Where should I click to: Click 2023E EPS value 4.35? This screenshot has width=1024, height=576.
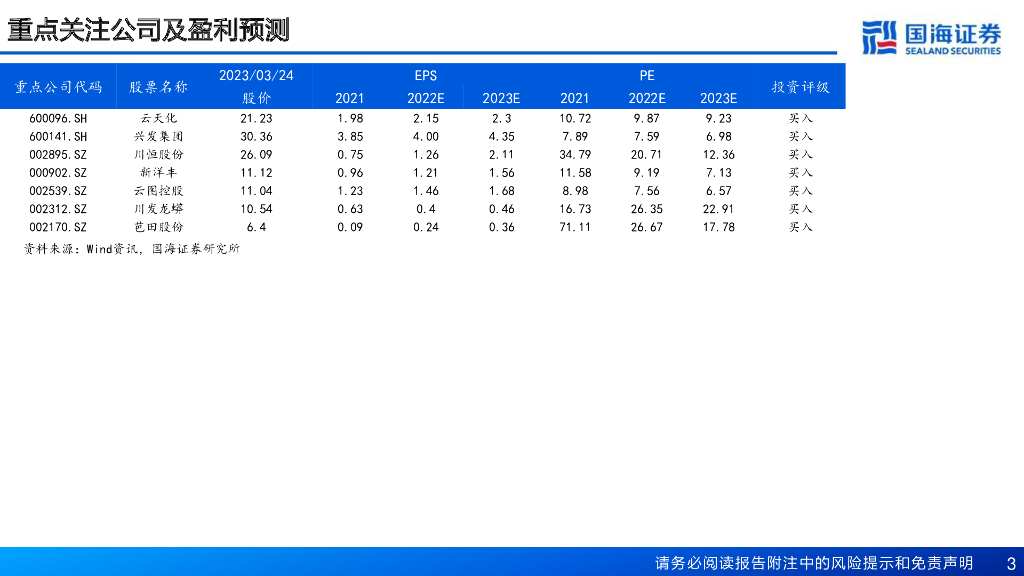(502, 136)
